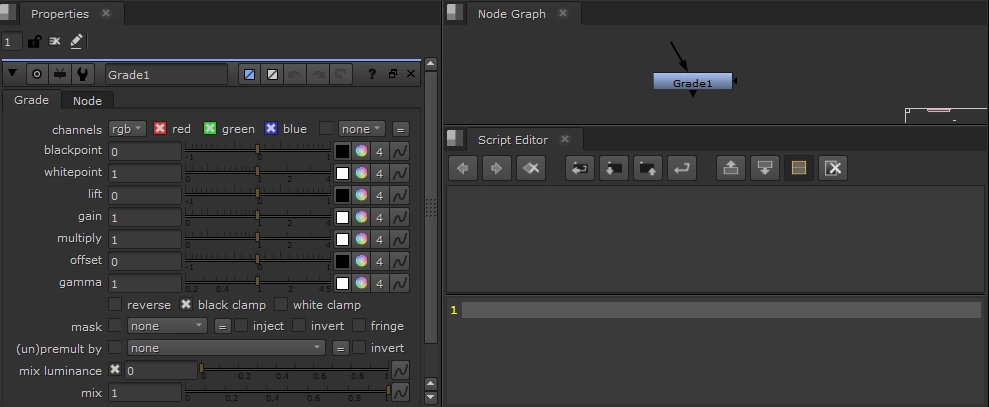Screen dimensions: 989x407
Task: Open the rgb channels dropdown
Action: click(x=127, y=129)
